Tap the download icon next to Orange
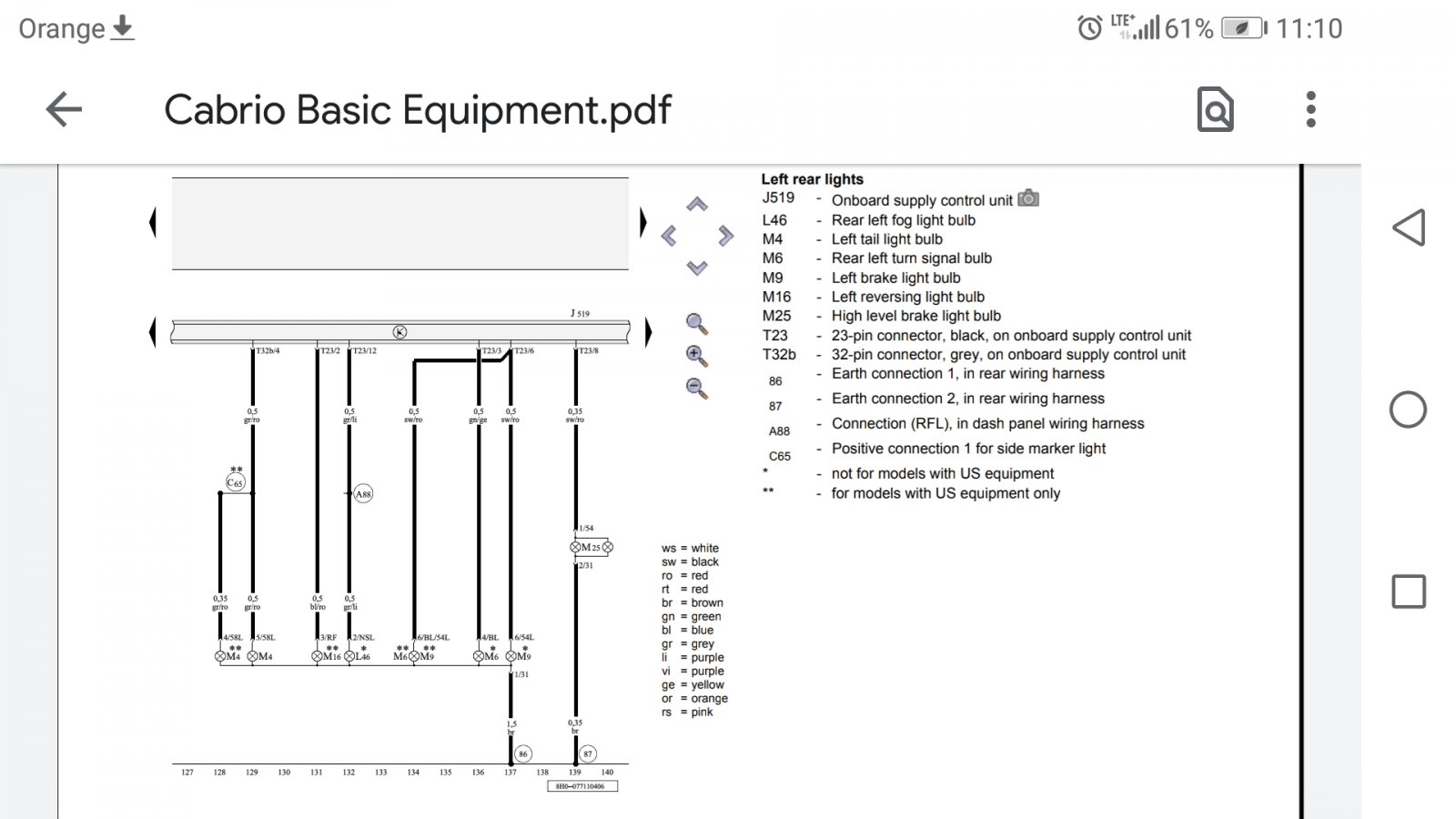 click(x=122, y=28)
